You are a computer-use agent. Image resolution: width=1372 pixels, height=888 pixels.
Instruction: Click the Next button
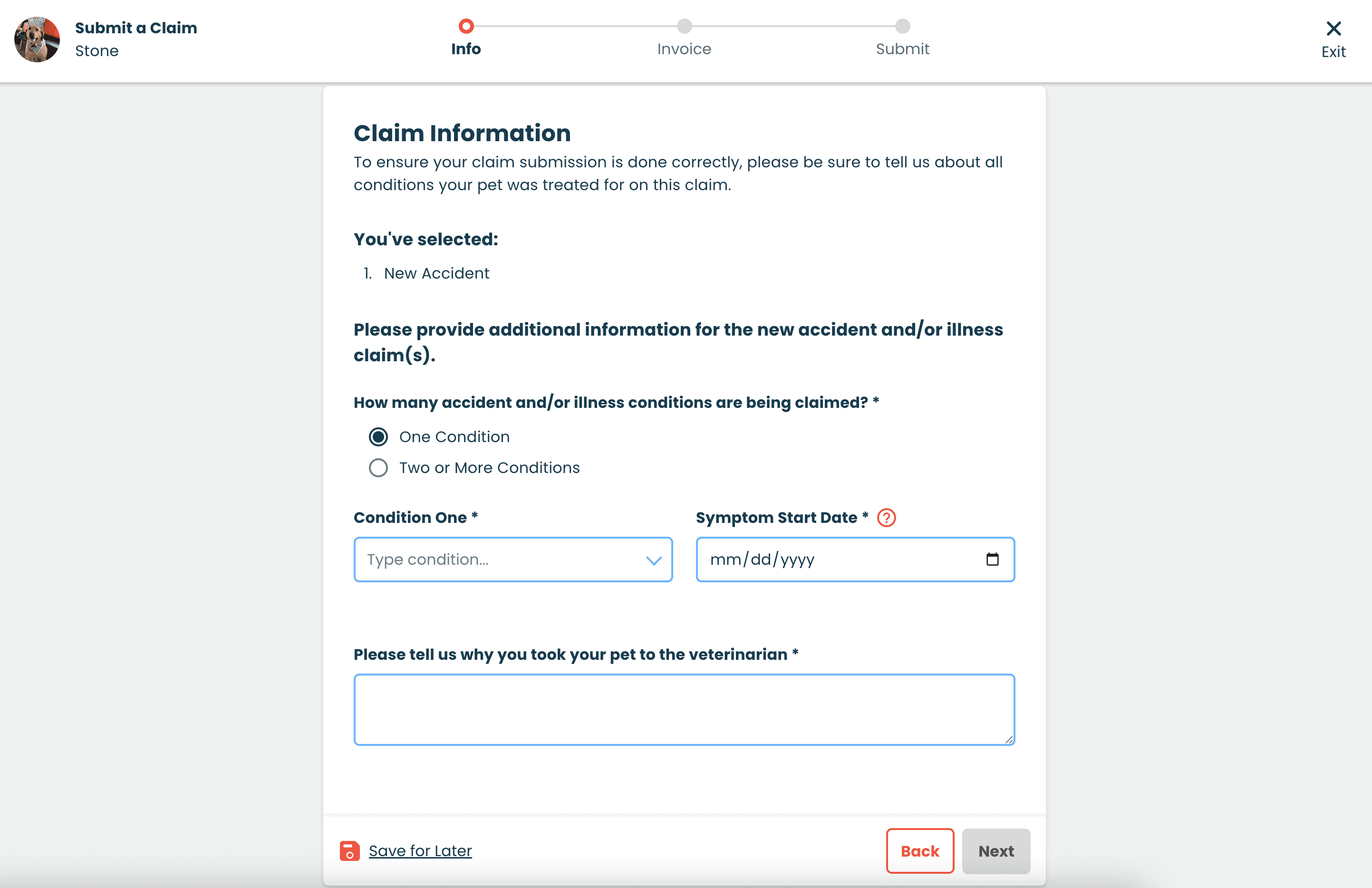tap(995, 850)
